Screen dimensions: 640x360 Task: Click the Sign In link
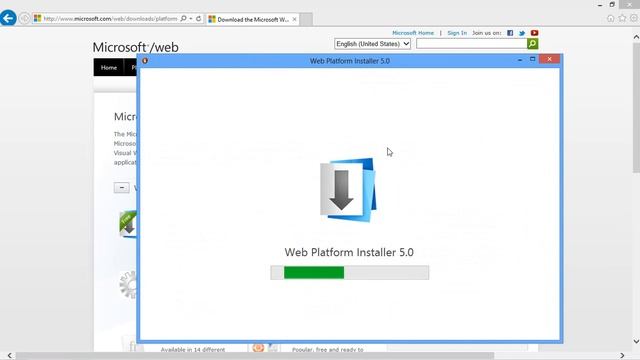click(457, 33)
